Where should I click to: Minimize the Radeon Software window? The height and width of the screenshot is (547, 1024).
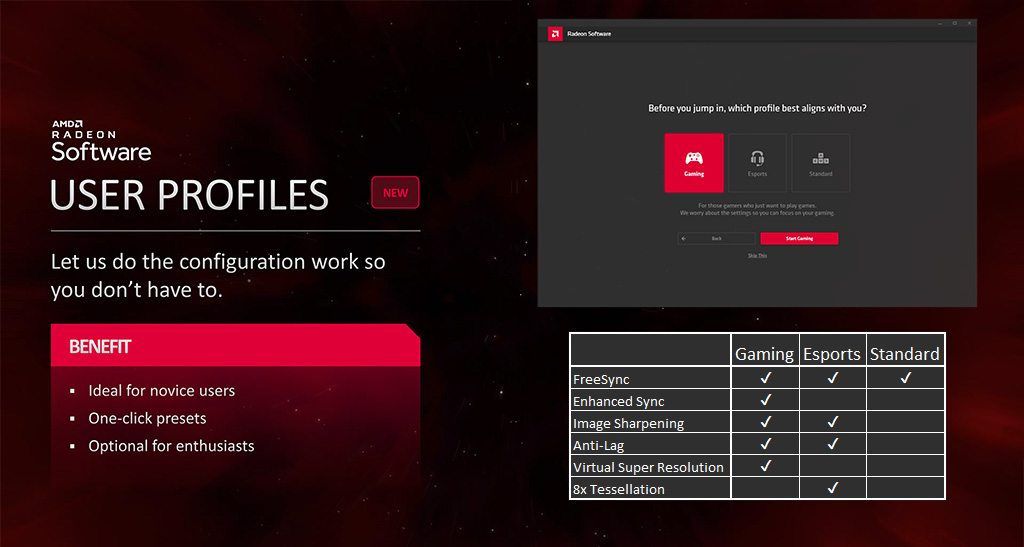(x=939, y=23)
